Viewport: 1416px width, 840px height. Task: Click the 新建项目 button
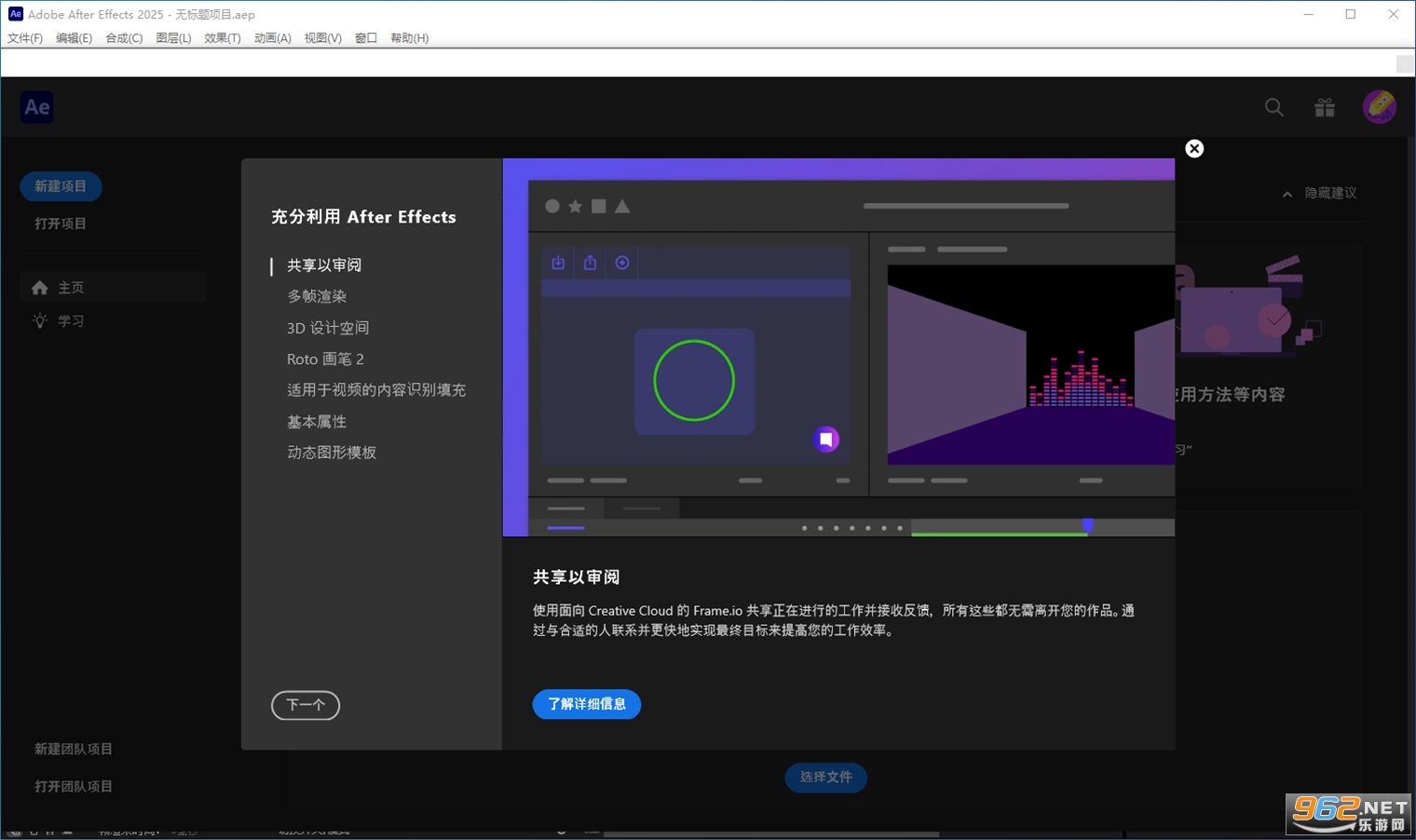tap(61, 186)
